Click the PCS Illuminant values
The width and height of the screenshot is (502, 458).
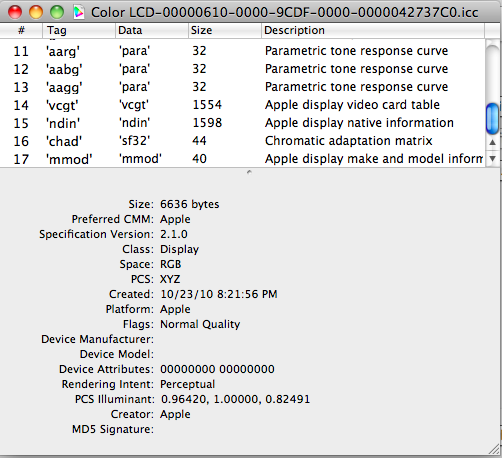click(x=235, y=399)
